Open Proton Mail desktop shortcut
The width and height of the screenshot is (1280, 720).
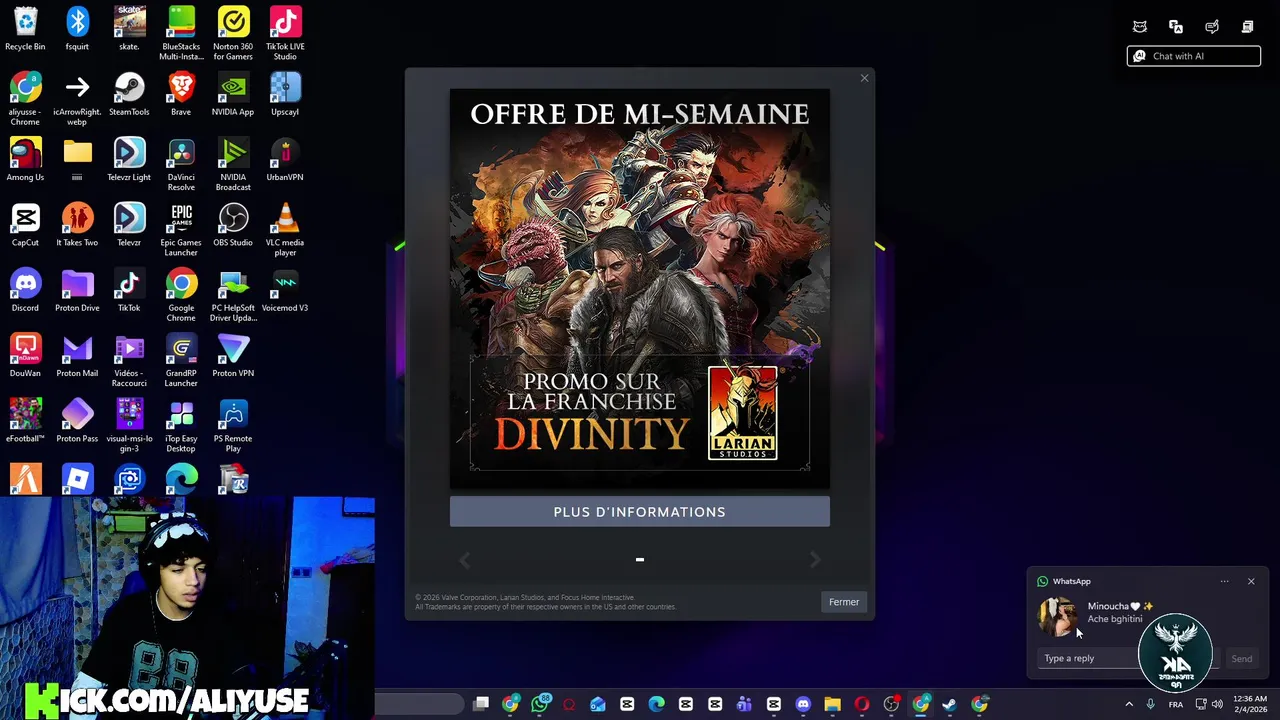tap(77, 355)
